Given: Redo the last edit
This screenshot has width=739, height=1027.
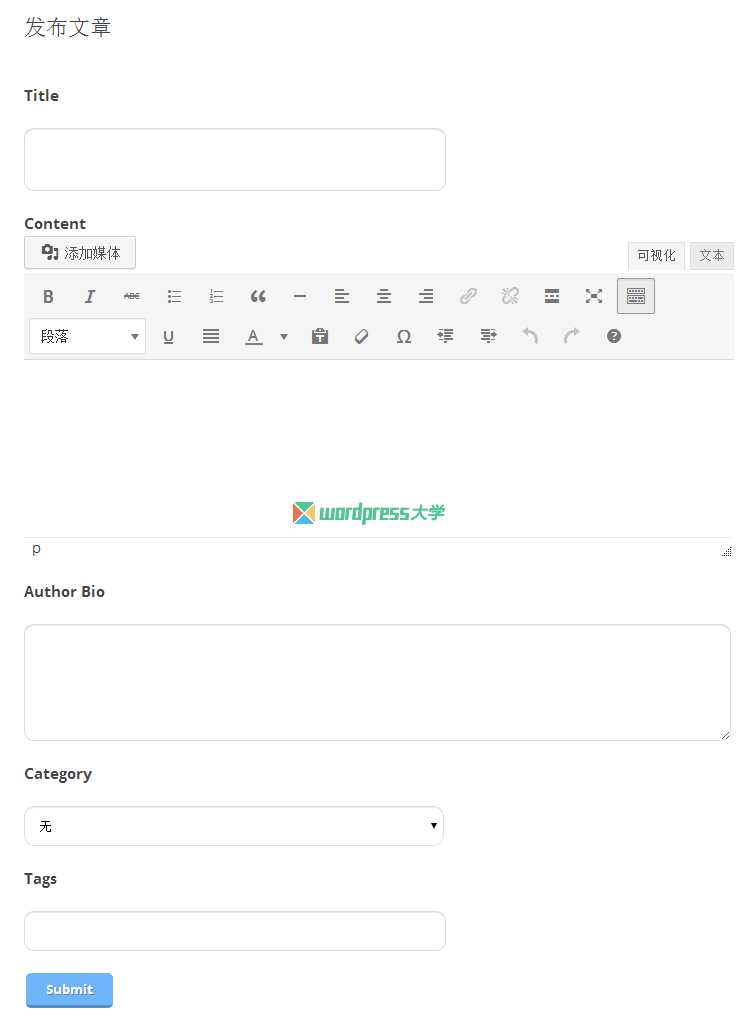Looking at the screenshot, I should point(572,337).
